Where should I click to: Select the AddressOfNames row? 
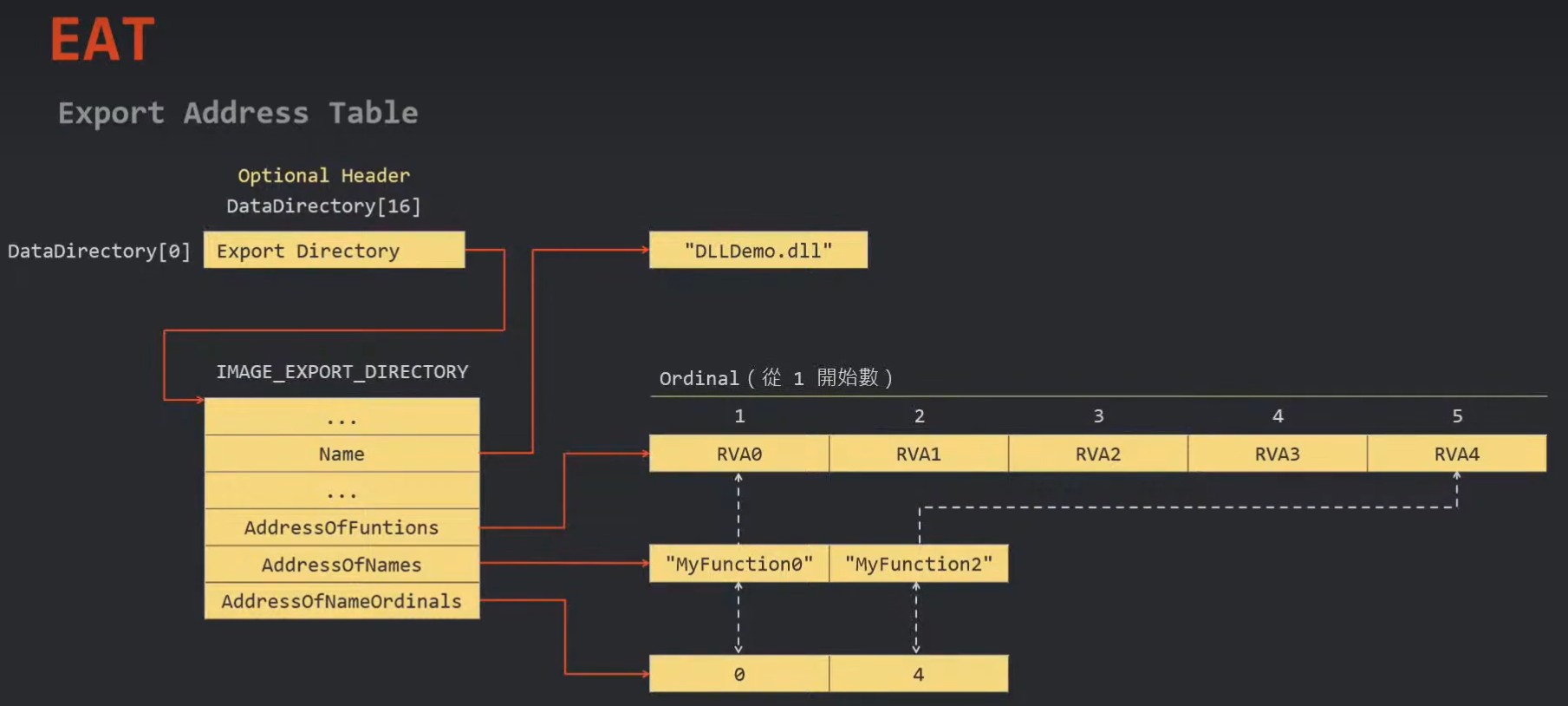click(x=342, y=565)
